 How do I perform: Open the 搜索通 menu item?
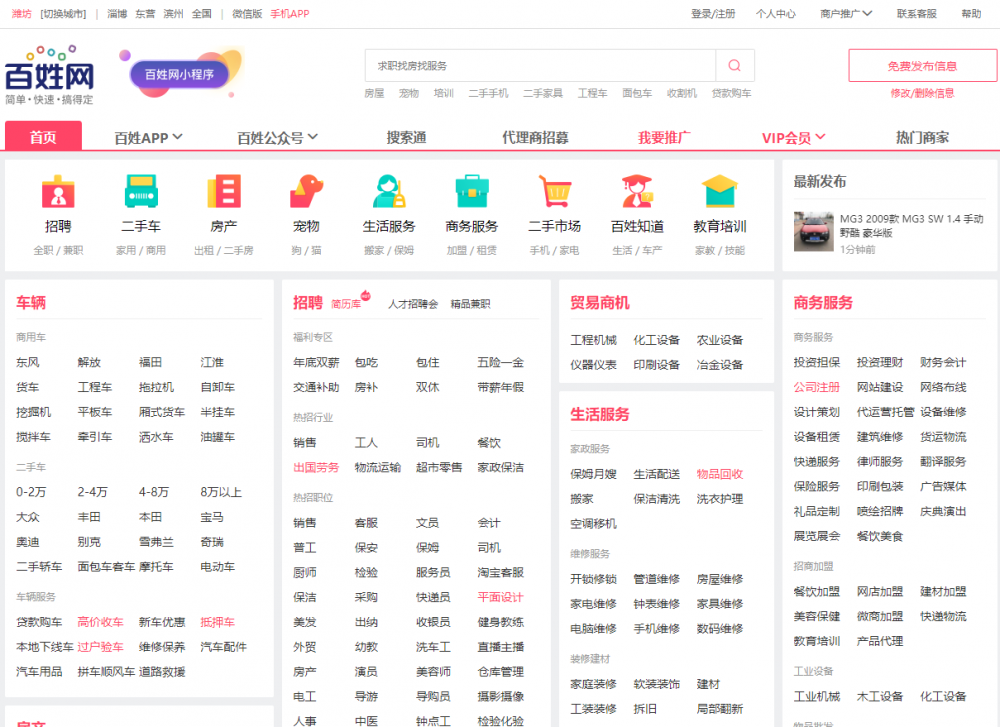[406, 137]
